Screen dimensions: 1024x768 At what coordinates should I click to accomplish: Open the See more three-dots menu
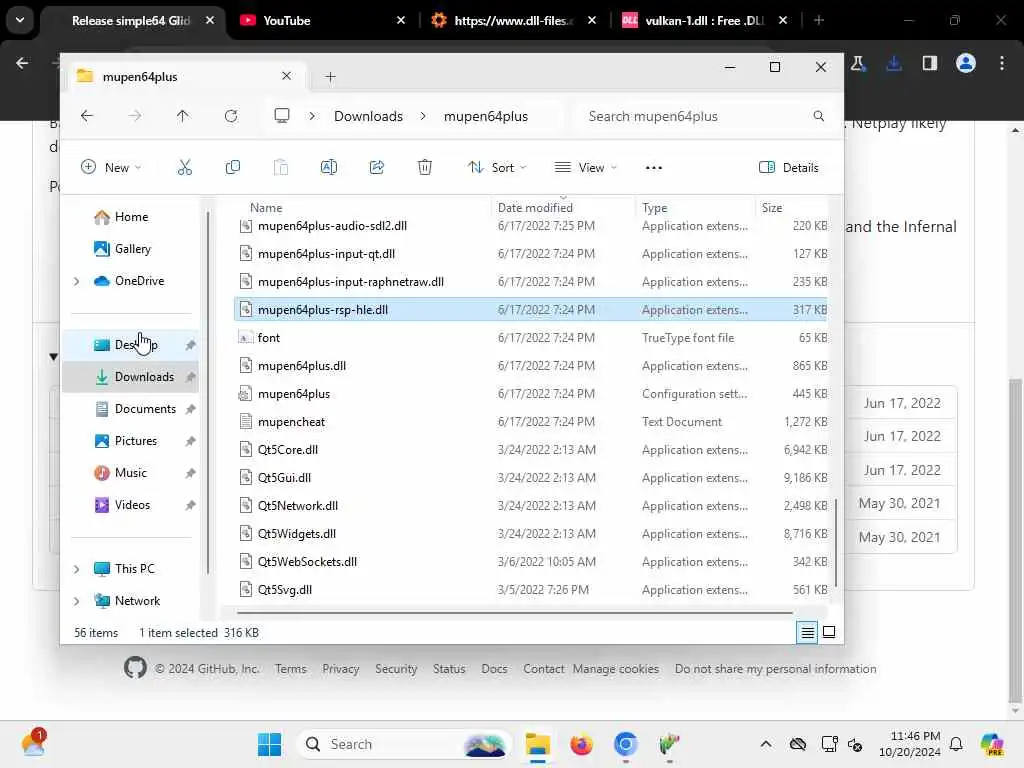(654, 168)
